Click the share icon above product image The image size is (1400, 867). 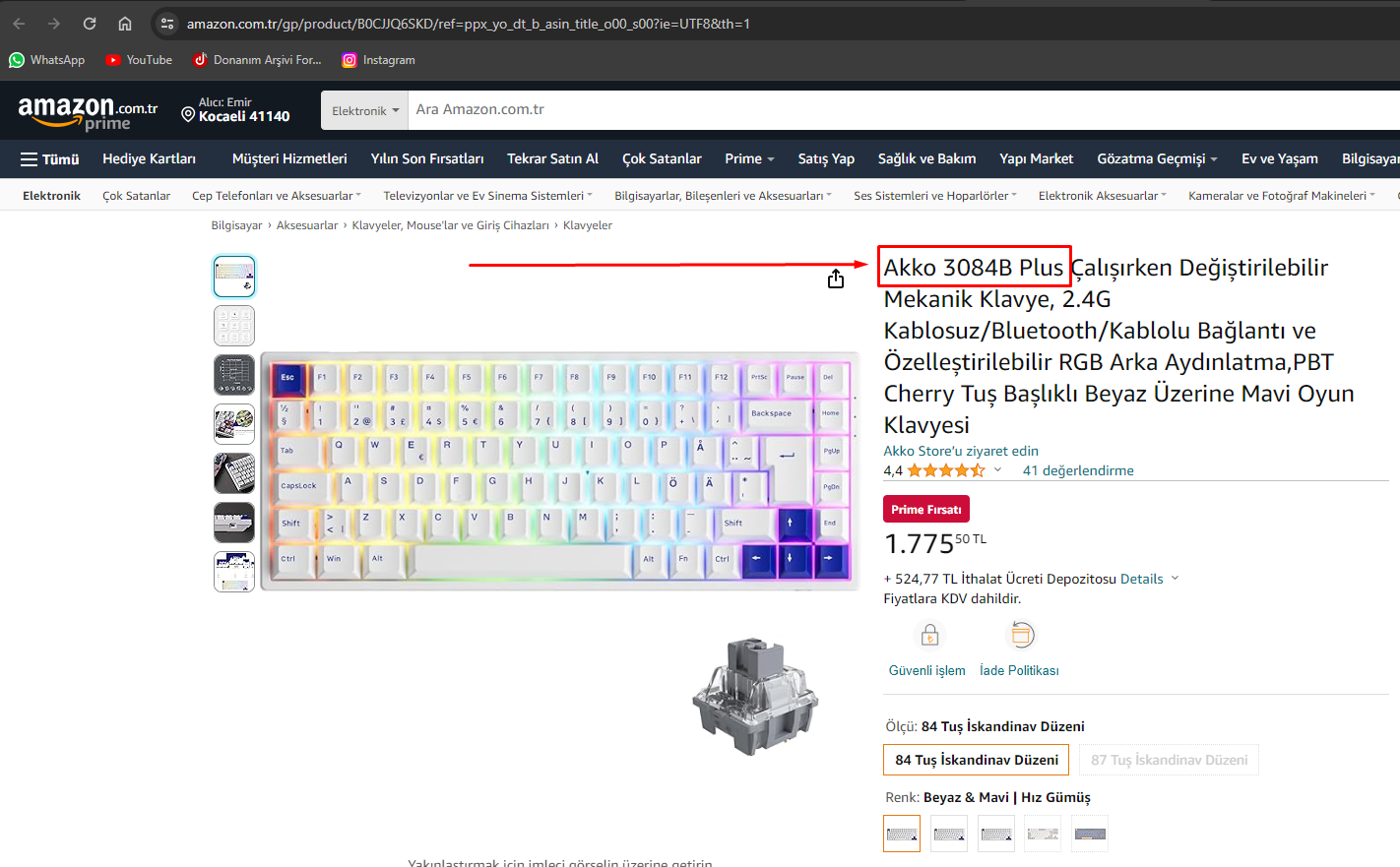tap(836, 279)
